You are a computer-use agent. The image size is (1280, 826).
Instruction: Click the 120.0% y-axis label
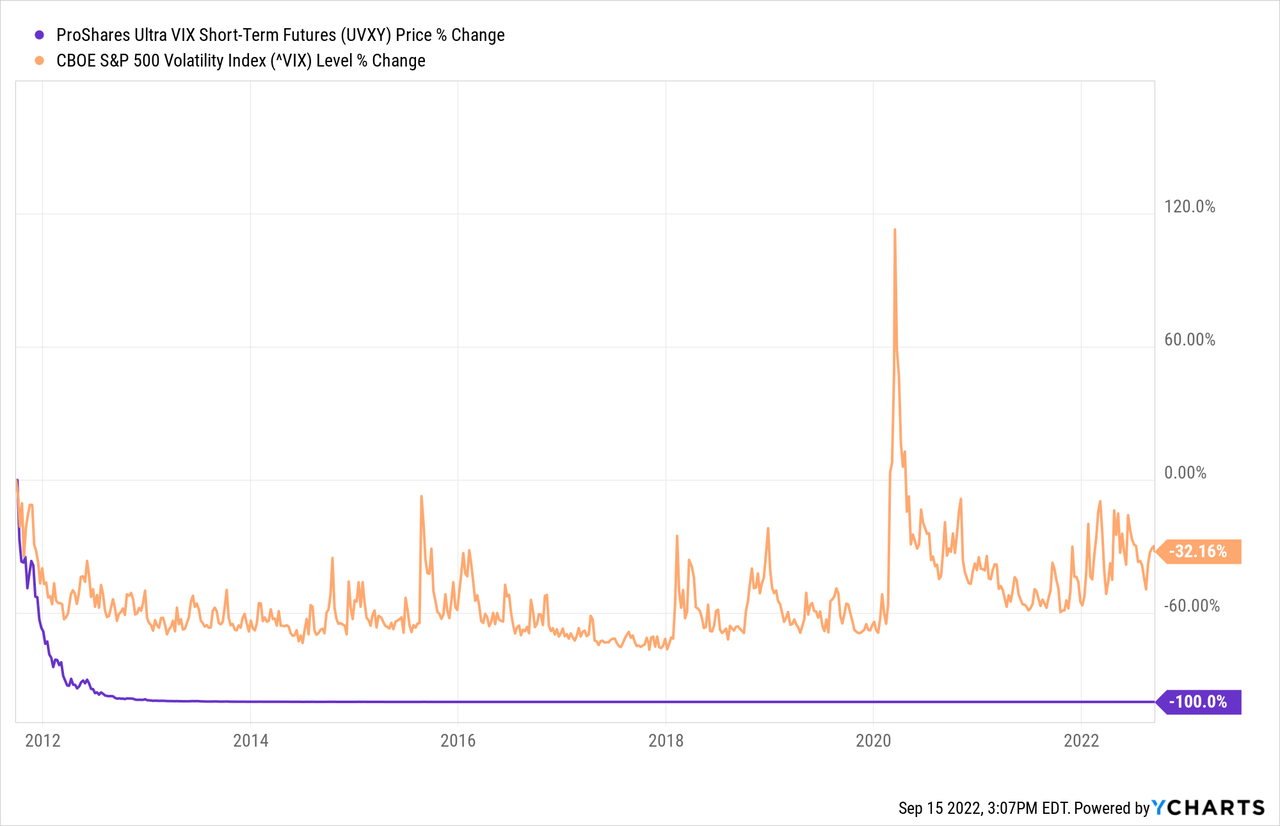[x=1190, y=207]
